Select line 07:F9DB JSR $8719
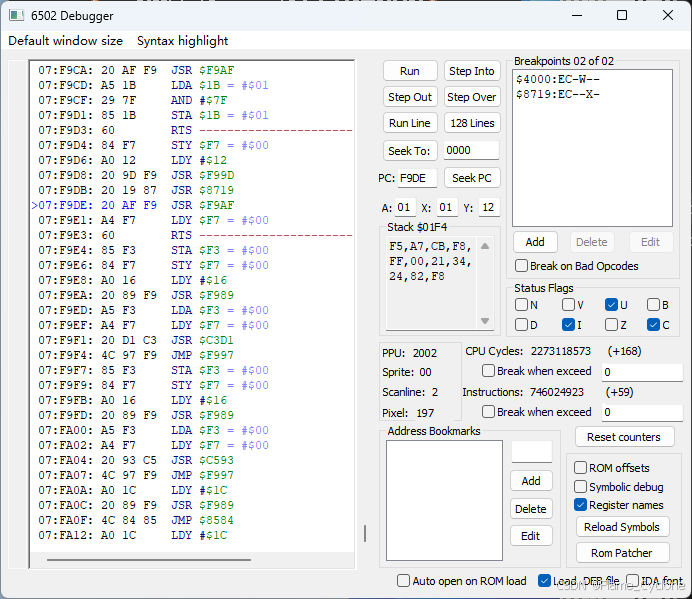The image size is (692, 599). pyautogui.click(x=136, y=190)
